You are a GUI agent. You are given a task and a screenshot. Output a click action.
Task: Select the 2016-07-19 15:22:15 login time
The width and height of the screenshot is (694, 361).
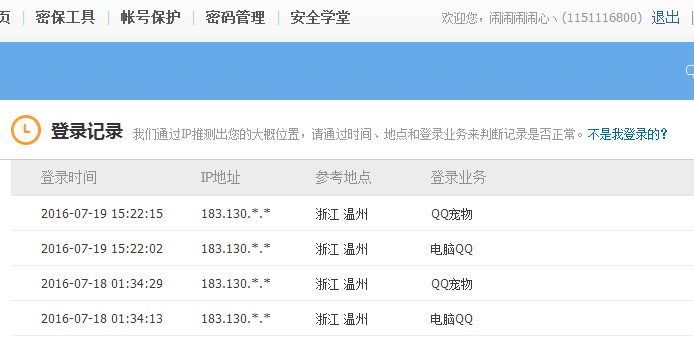pos(102,214)
